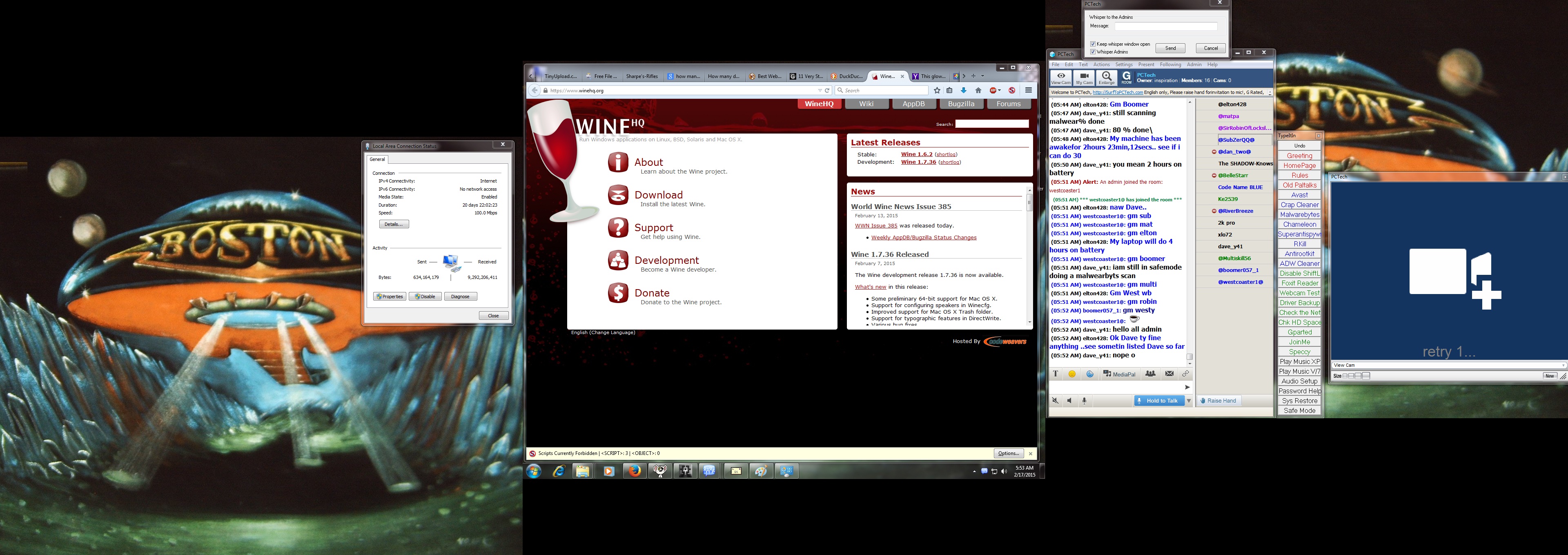
Task: Open the Firefox downloads arrow
Action: coord(964,90)
